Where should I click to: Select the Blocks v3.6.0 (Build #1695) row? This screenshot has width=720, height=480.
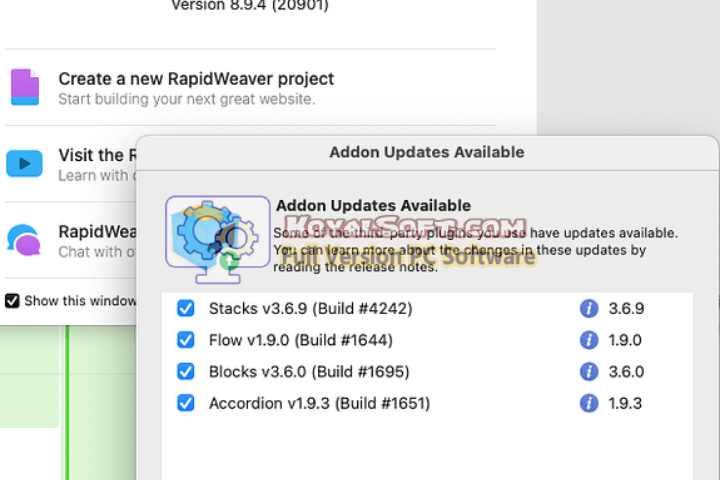click(x=428, y=372)
